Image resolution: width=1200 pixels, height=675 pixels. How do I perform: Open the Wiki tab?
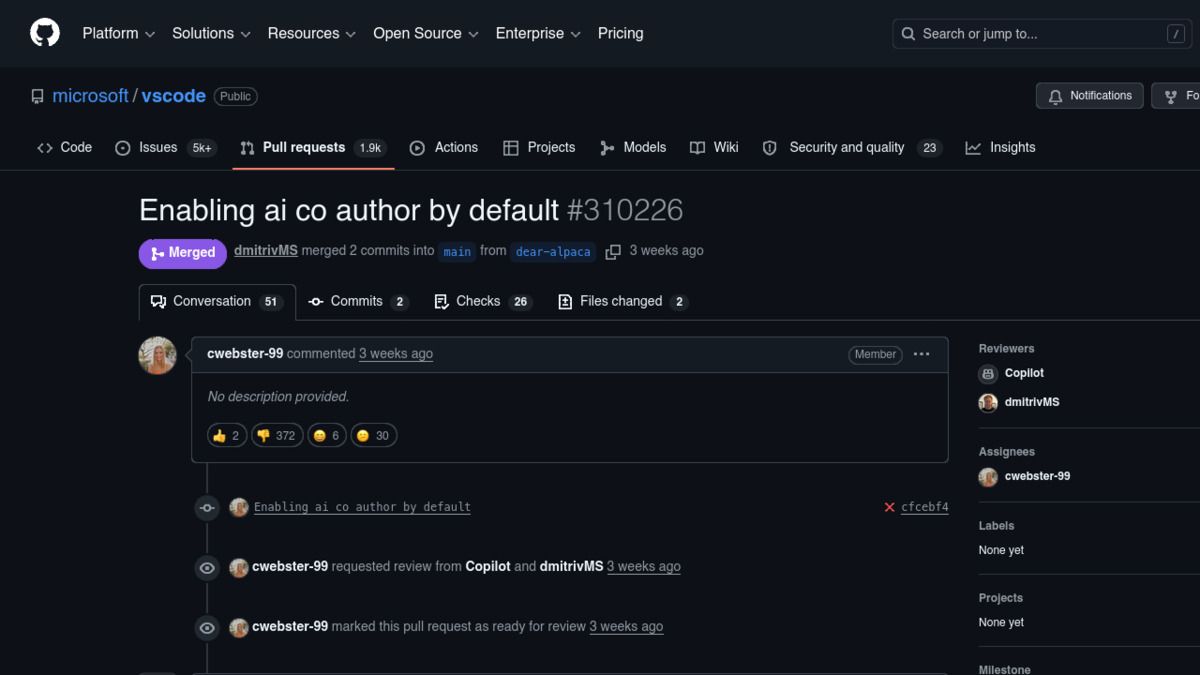click(714, 147)
